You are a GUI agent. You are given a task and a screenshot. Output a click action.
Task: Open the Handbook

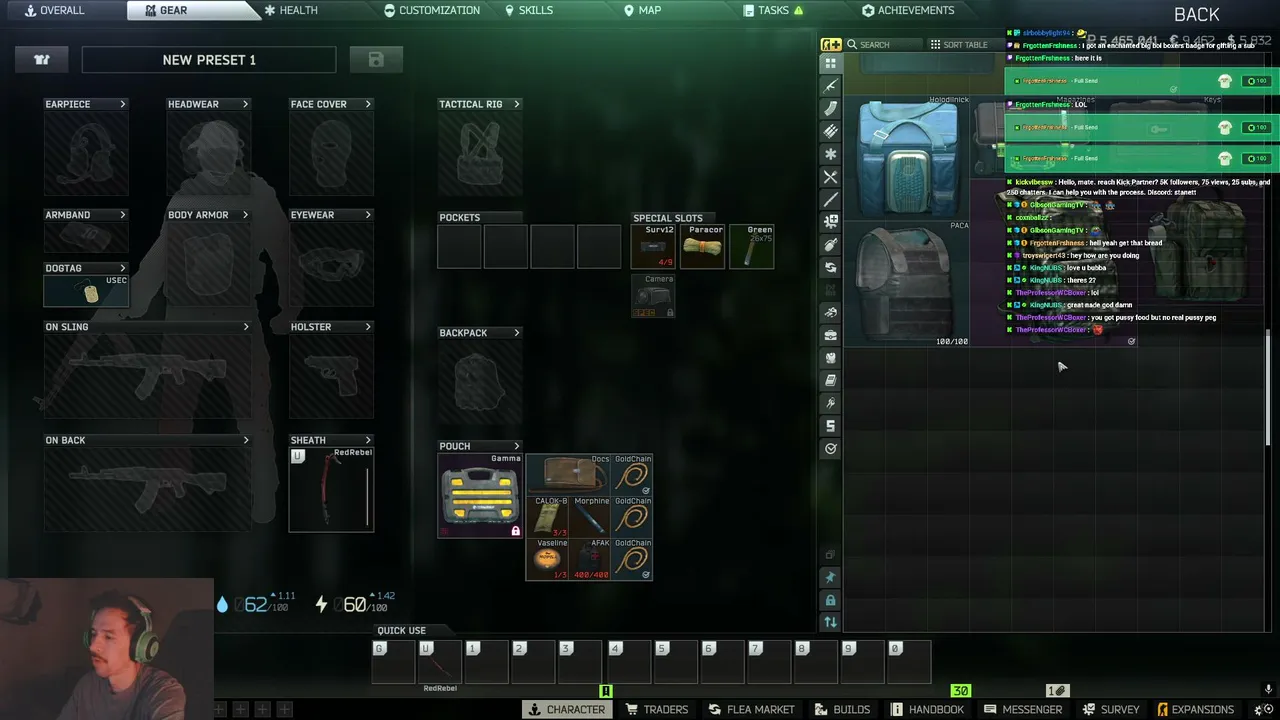[x=927, y=709]
